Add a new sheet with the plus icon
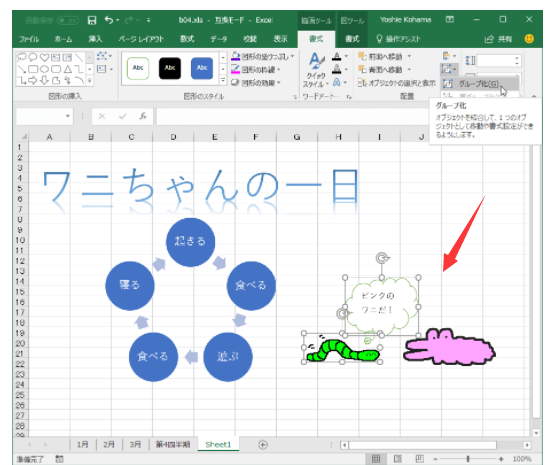The image size is (547, 465). click(x=263, y=445)
